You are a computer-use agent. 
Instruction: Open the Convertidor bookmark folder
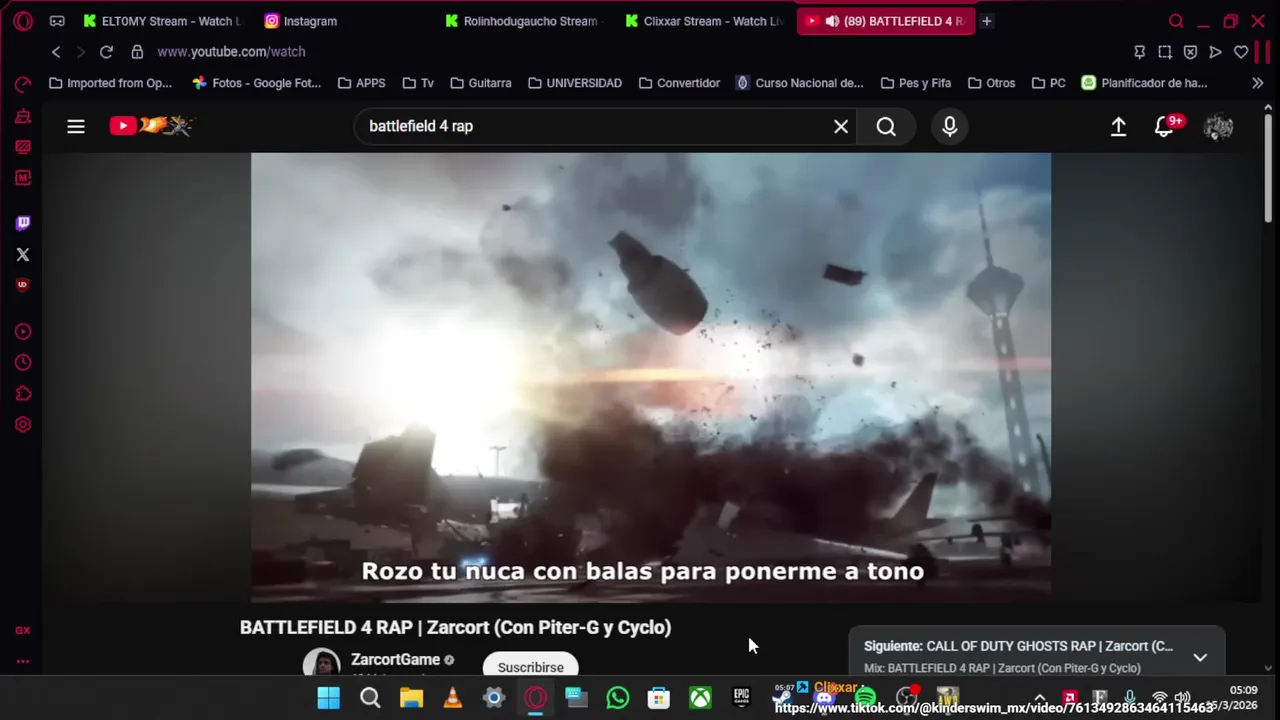679,83
